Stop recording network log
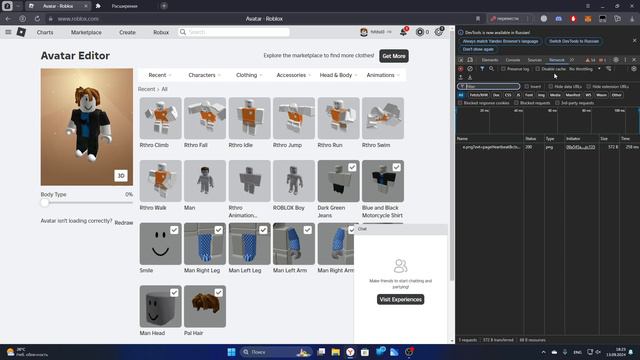 [461, 69]
